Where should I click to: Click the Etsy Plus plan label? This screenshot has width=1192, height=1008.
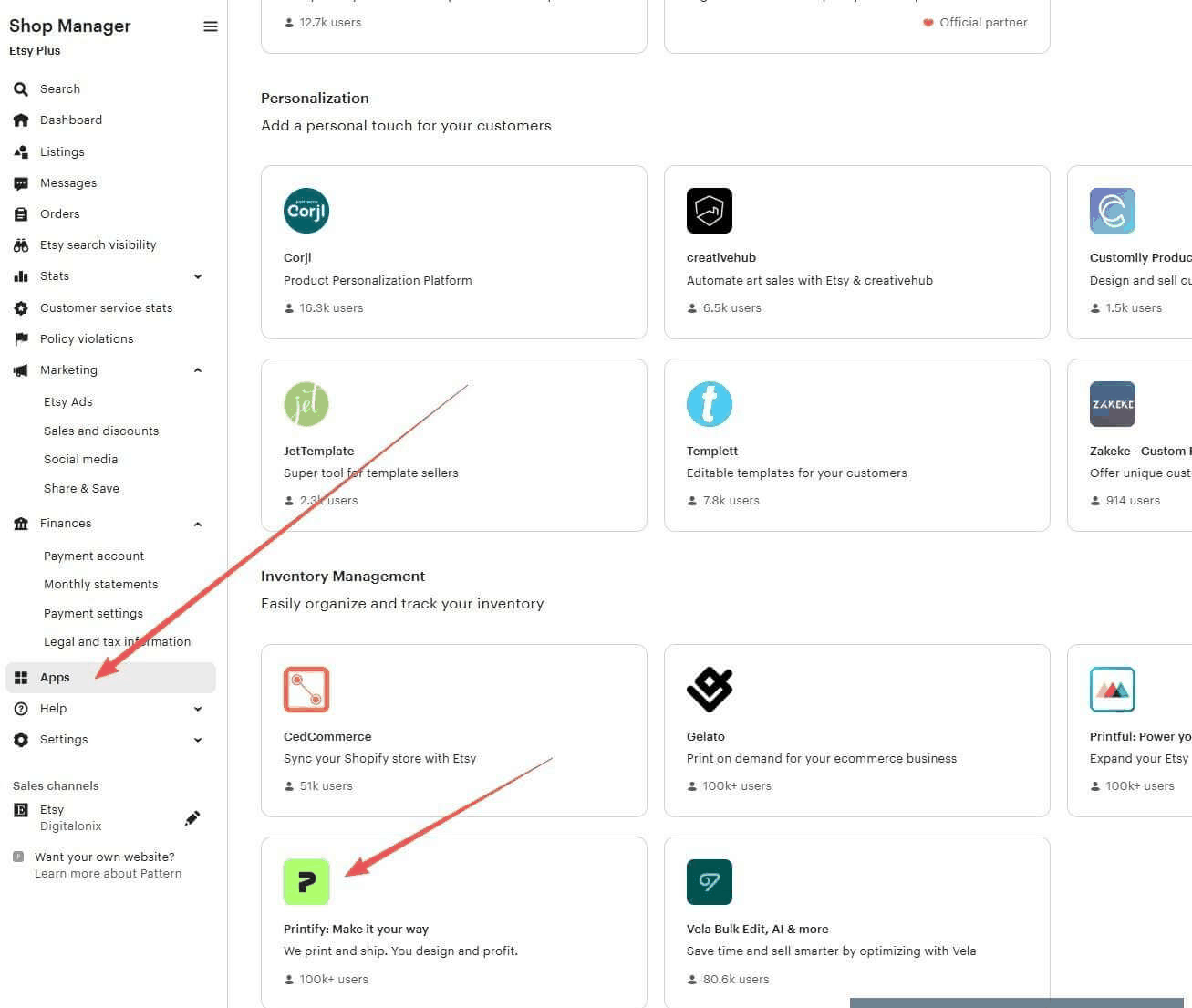pyautogui.click(x=35, y=51)
